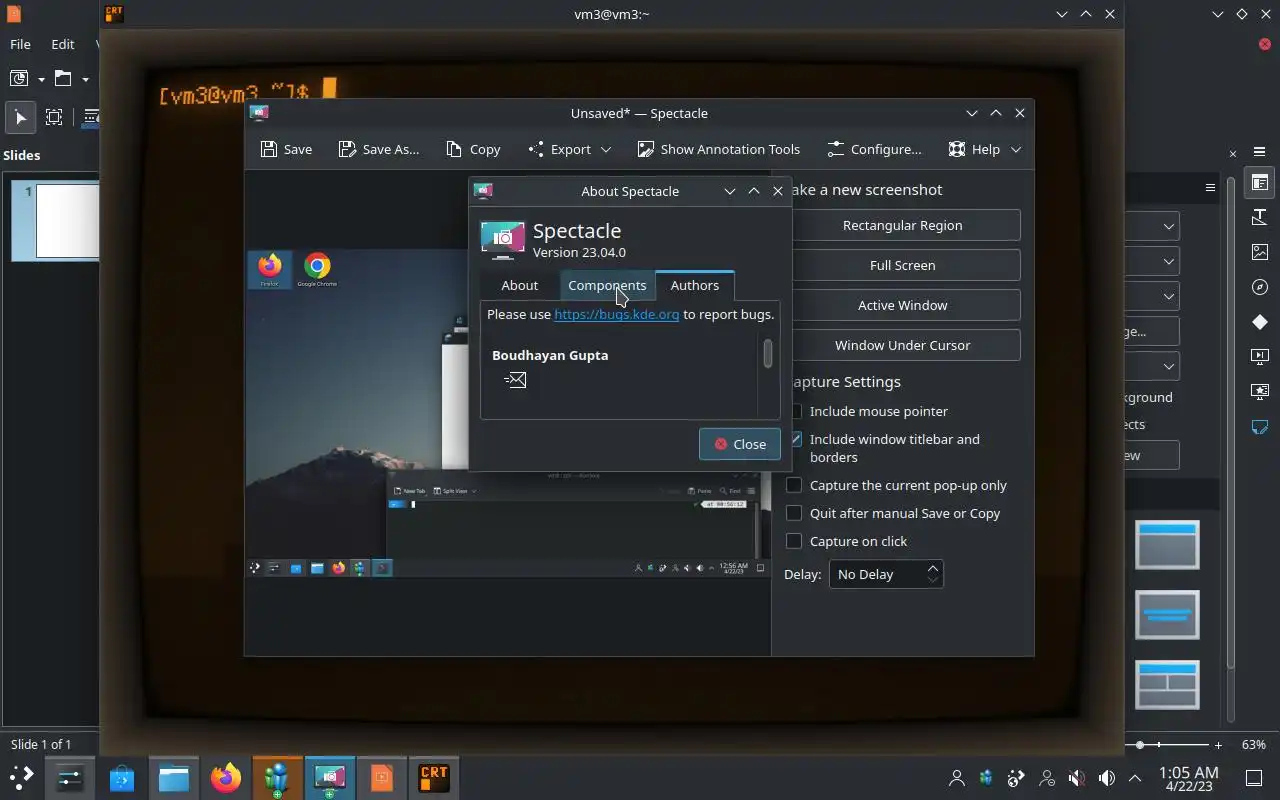Copy the screenshot to clipboard

[x=473, y=149]
